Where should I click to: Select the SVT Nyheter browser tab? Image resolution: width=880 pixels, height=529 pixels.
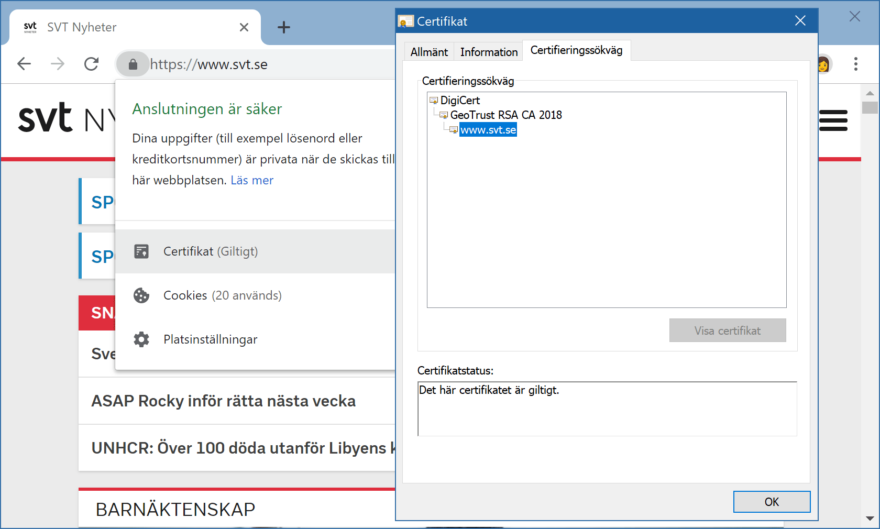click(135, 27)
